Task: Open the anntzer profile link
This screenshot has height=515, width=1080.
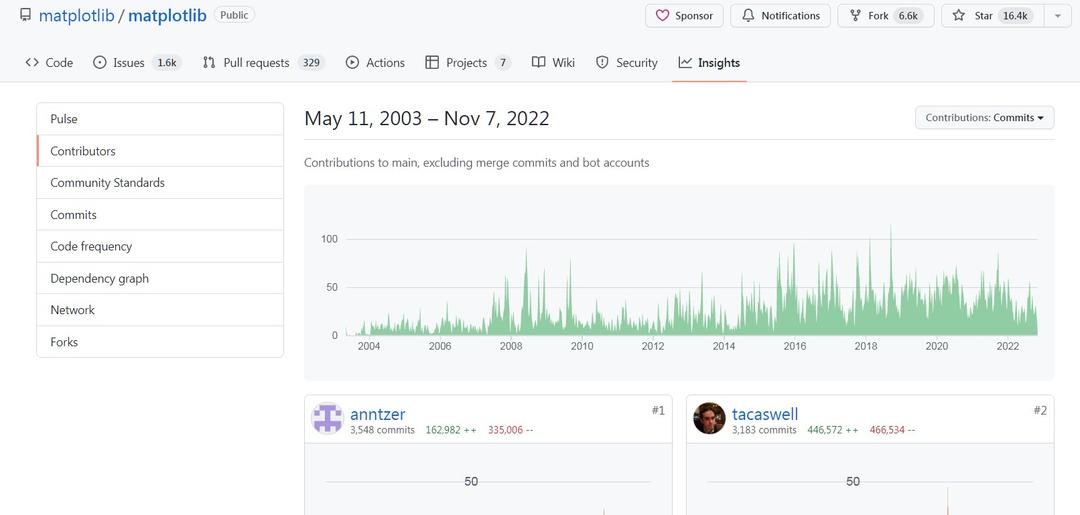Action: click(377, 414)
